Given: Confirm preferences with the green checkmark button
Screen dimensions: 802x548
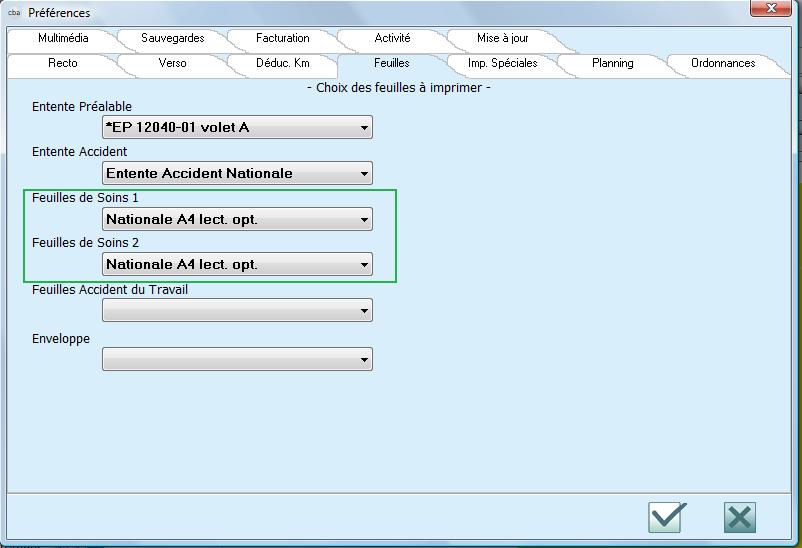Looking at the screenshot, I should click(x=666, y=517).
